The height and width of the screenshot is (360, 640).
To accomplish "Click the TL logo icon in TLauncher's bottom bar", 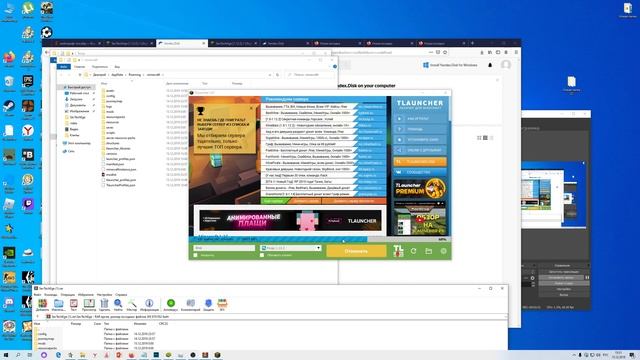I will [398, 251].
